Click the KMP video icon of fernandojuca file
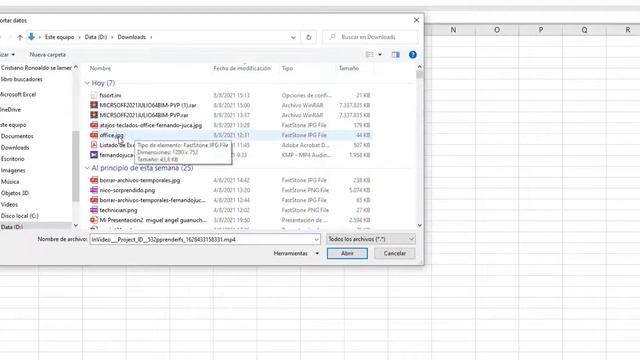640x360 pixels. click(x=94, y=155)
